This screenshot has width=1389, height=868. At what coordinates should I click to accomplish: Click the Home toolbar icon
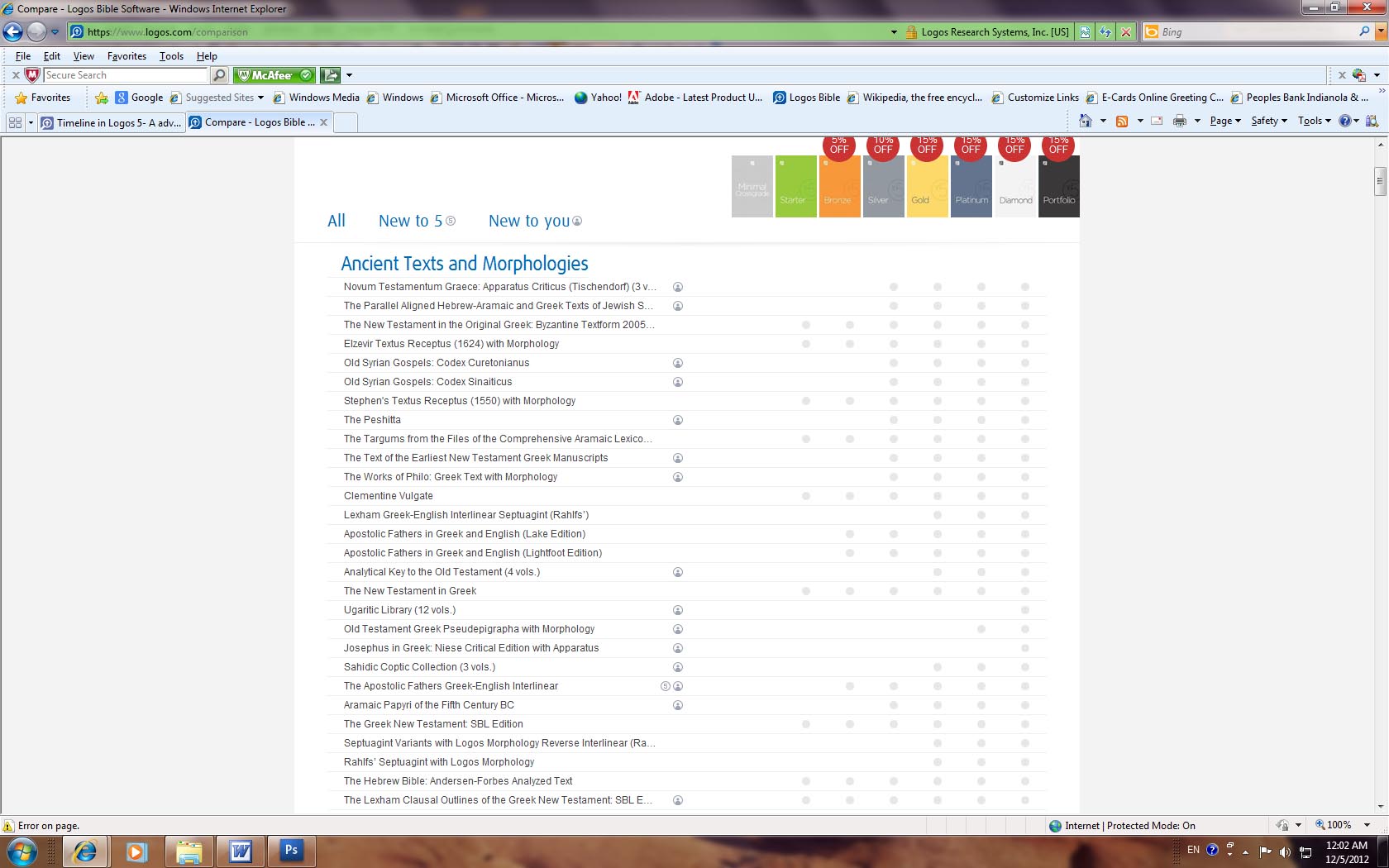point(1085,121)
